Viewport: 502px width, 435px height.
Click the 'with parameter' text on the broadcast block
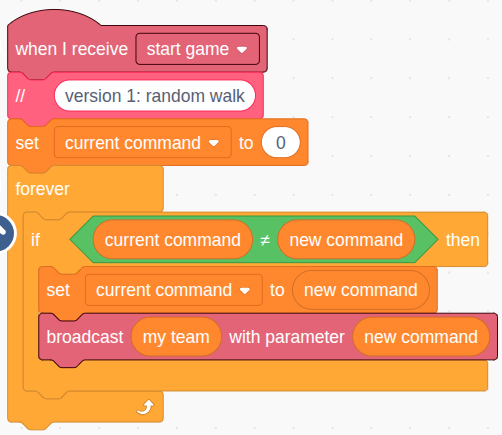click(x=287, y=337)
